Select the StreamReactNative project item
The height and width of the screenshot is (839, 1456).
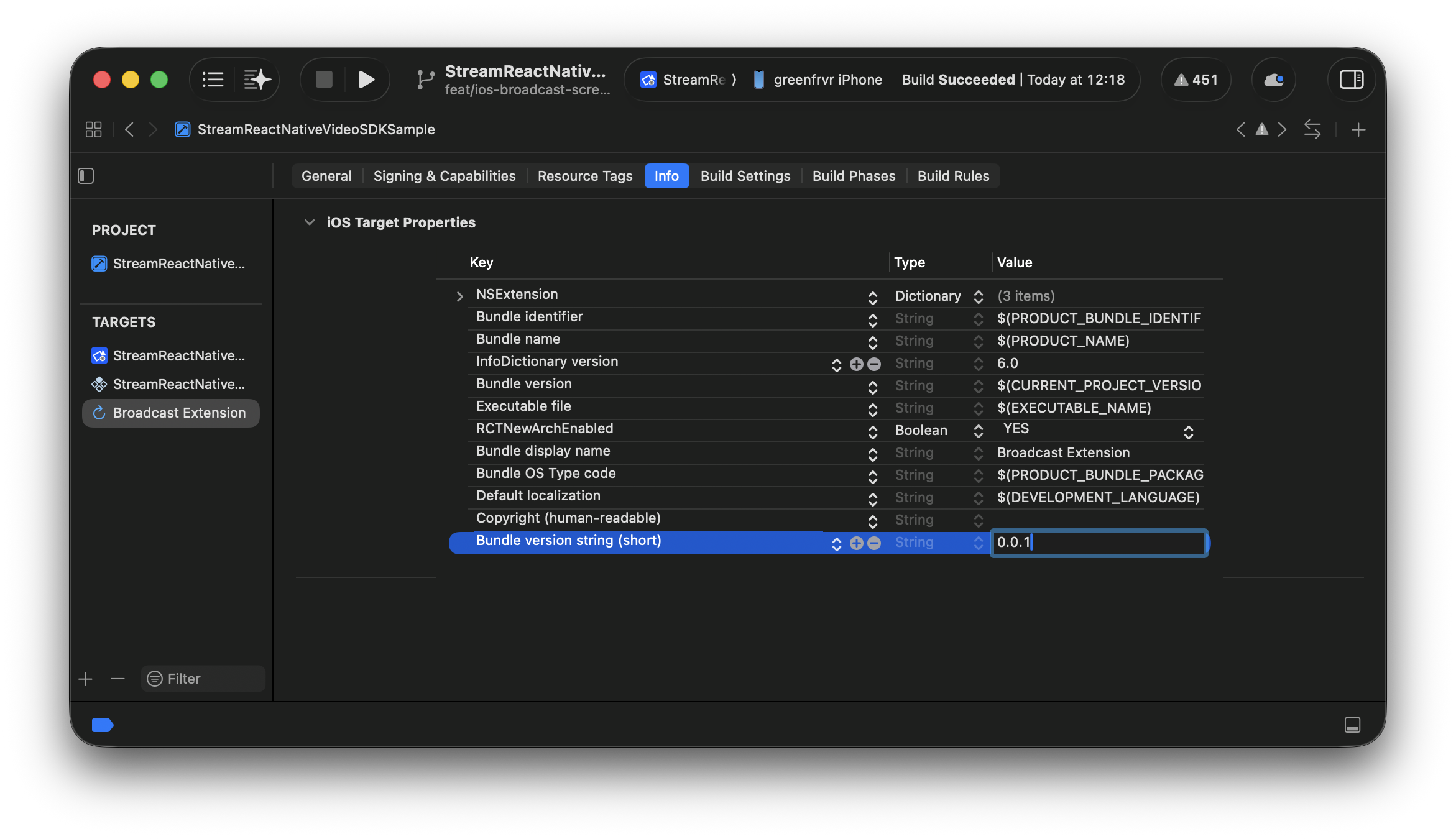(x=169, y=264)
